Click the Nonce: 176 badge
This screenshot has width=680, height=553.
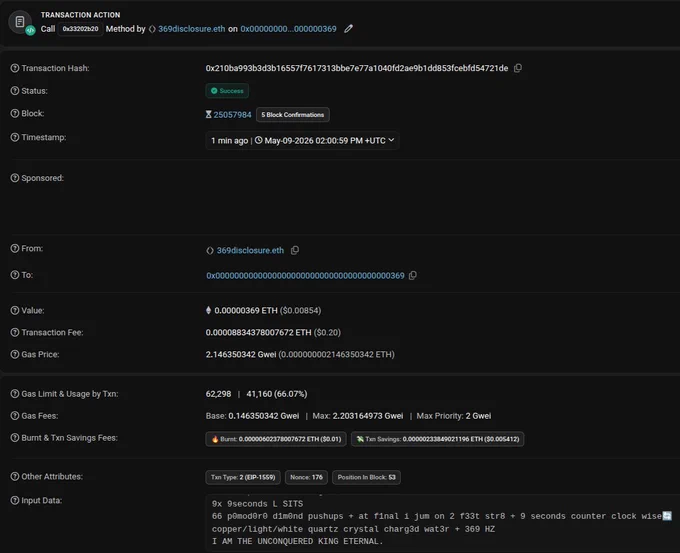point(306,477)
